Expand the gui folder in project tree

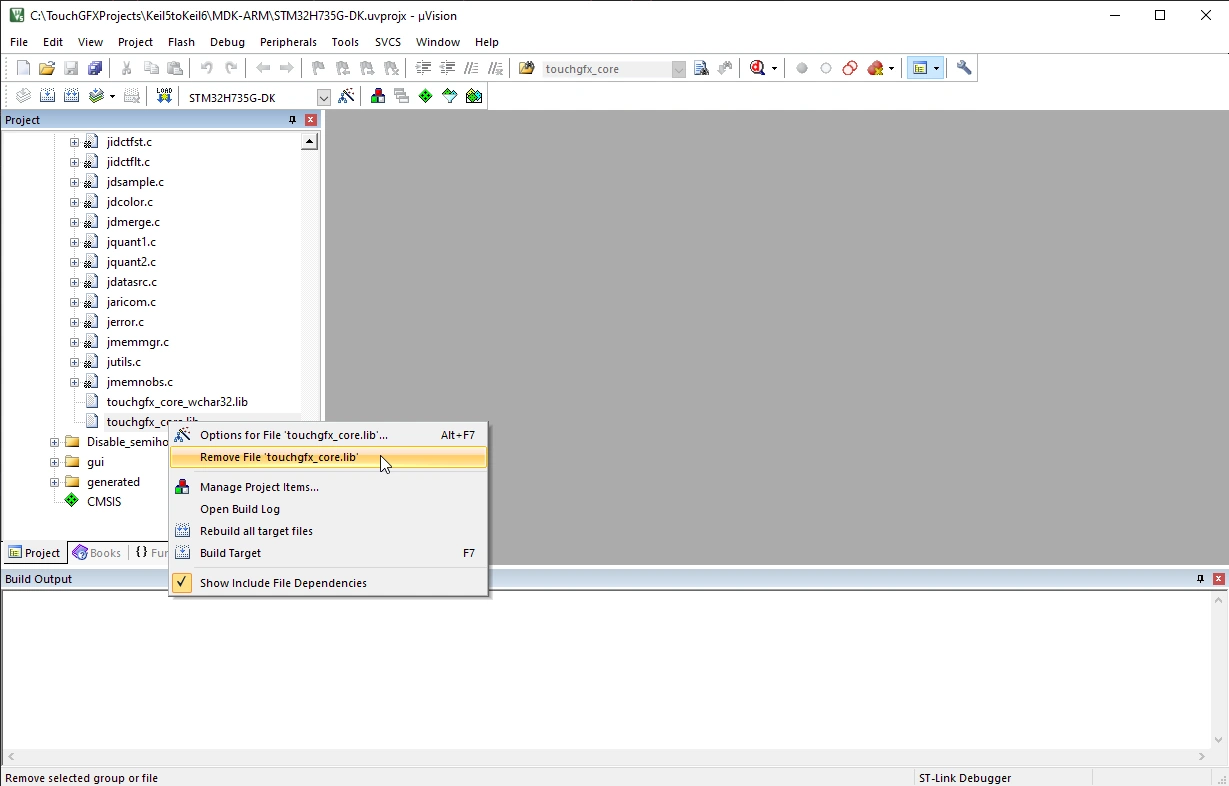(x=54, y=462)
